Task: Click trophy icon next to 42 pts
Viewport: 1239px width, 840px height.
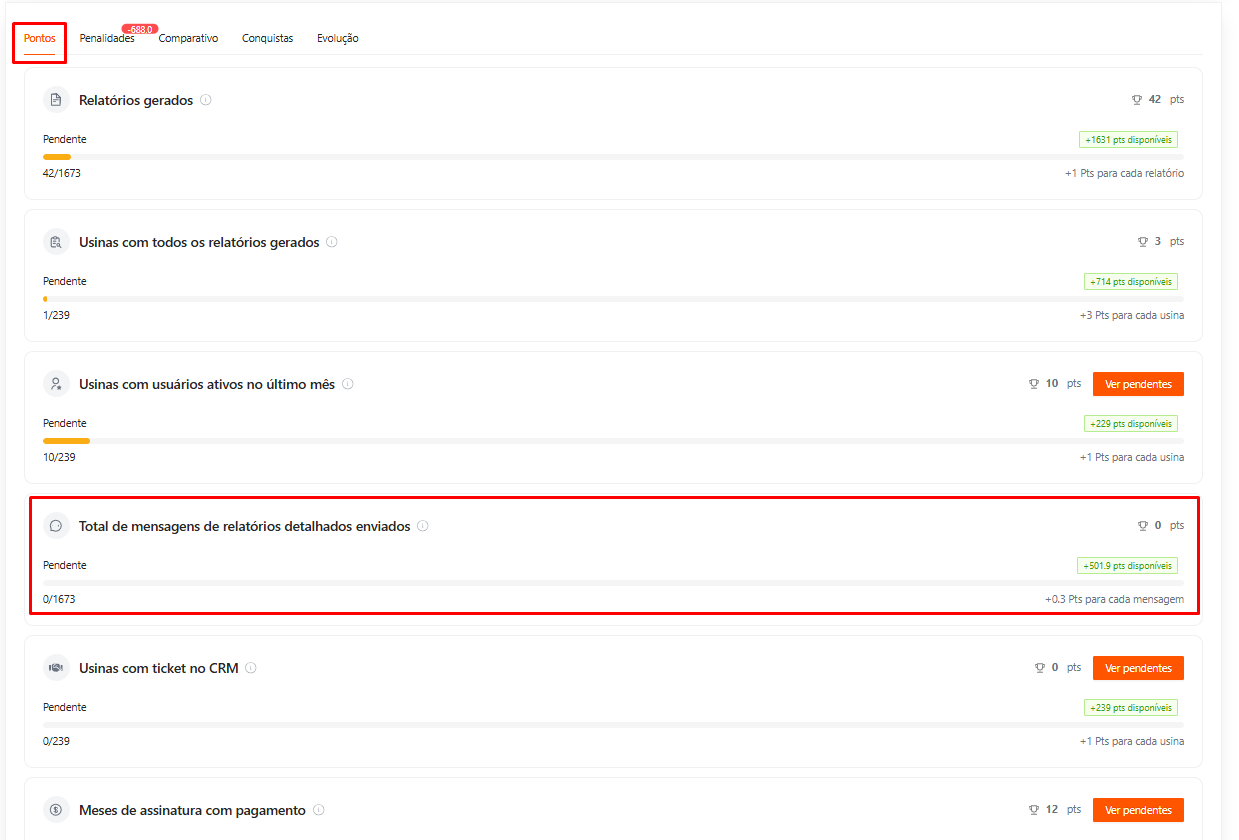Action: (x=1137, y=100)
